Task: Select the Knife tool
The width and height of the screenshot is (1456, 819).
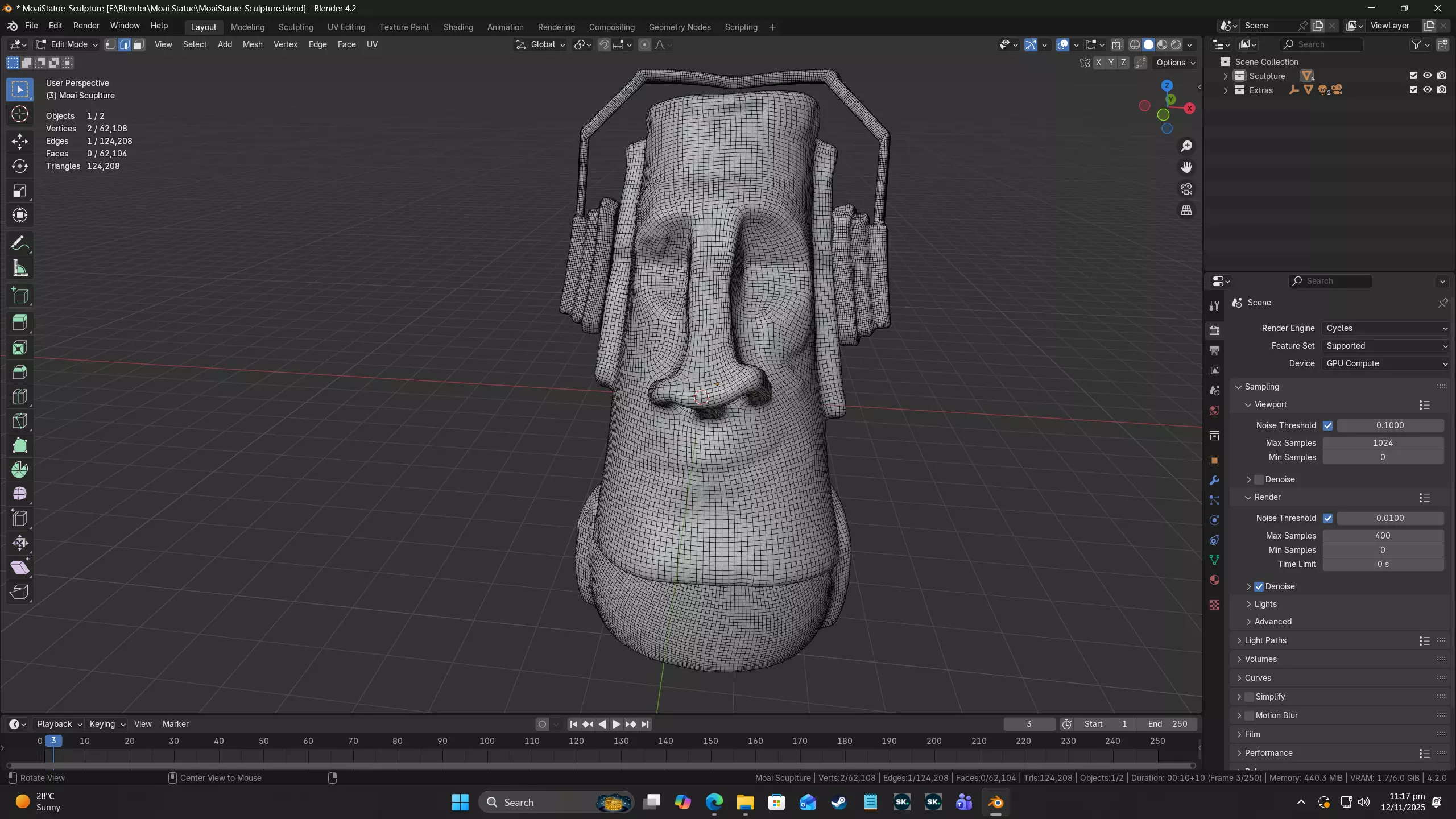Action: (x=20, y=421)
